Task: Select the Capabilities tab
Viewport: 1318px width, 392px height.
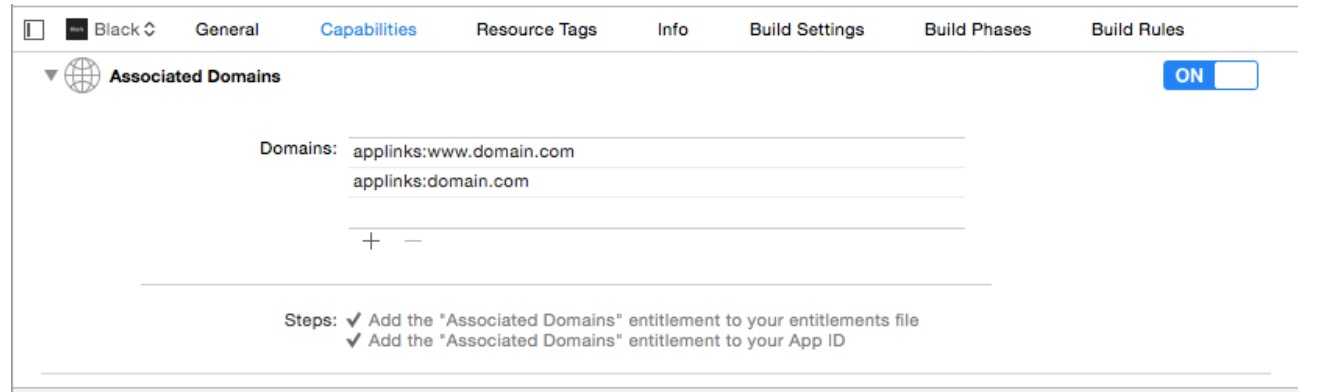Action: (x=368, y=30)
